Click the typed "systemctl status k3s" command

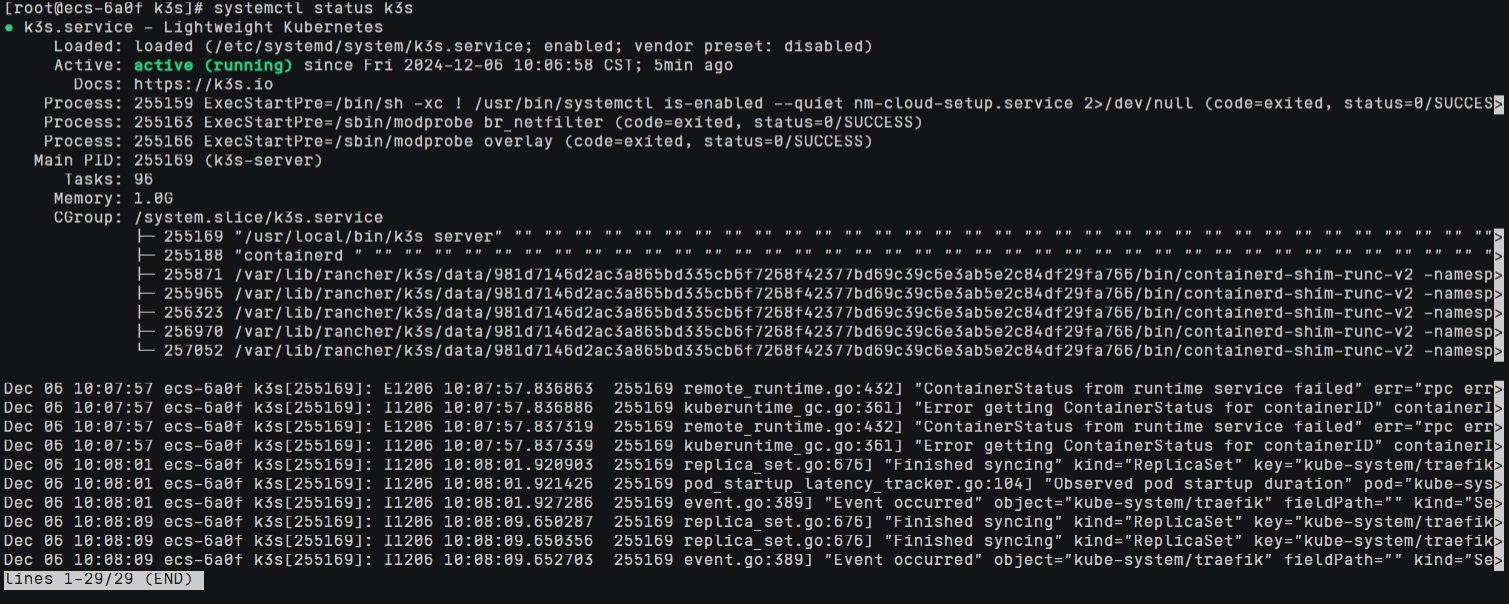(313, 9)
